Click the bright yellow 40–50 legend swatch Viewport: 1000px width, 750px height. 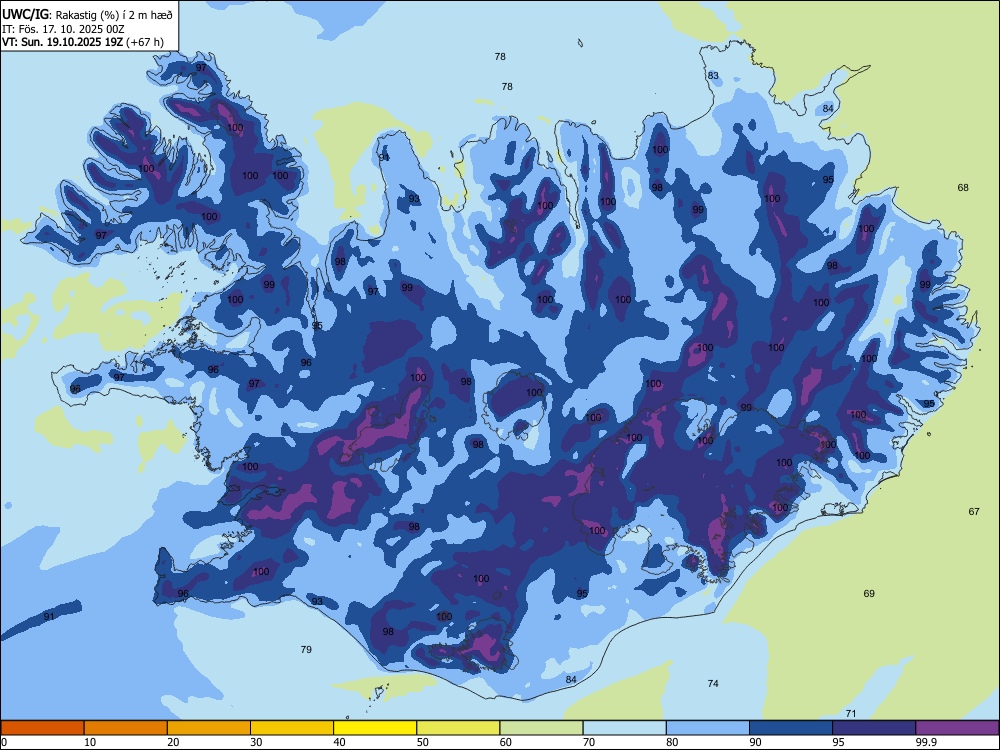coord(375,728)
